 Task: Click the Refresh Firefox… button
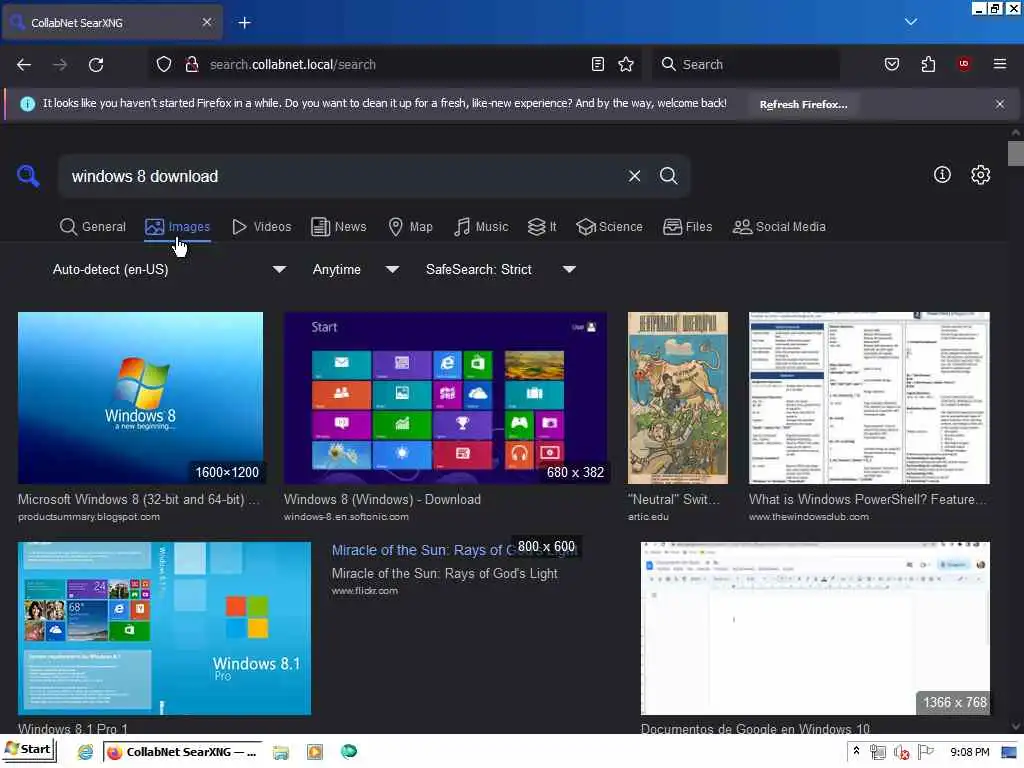coord(803,104)
